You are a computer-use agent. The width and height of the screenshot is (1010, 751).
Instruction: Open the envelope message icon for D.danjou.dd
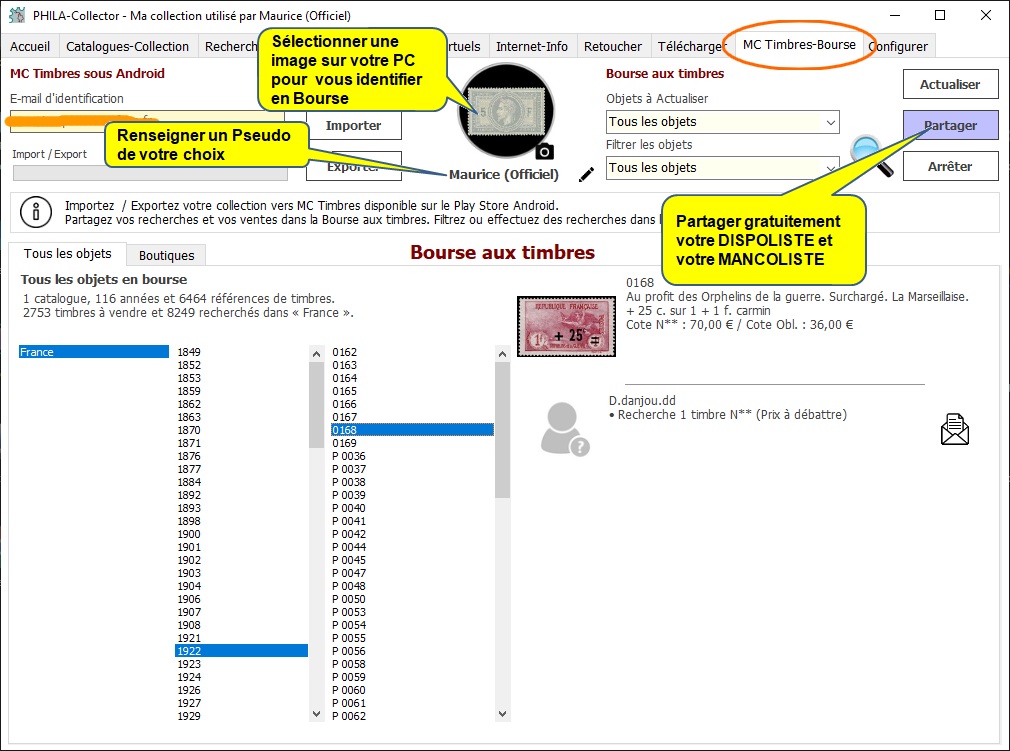pos(955,429)
